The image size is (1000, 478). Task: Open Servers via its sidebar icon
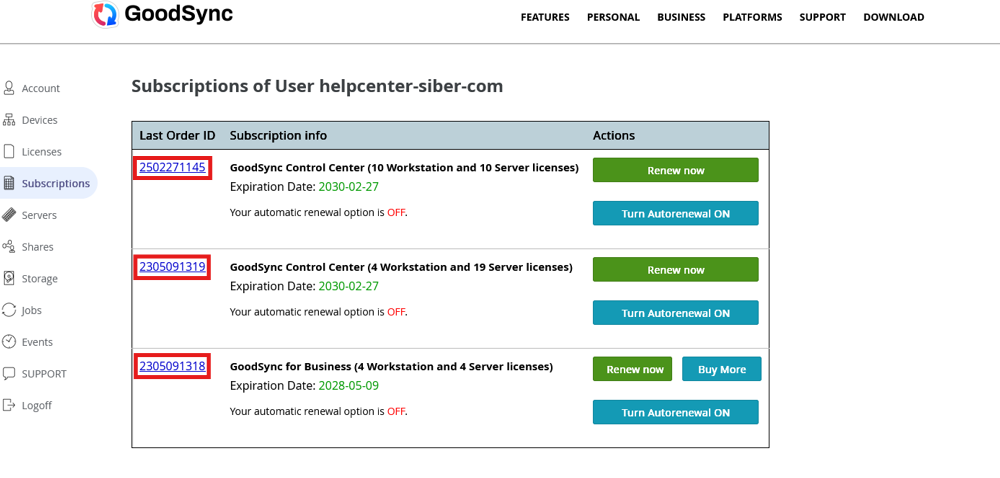pos(9,215)
